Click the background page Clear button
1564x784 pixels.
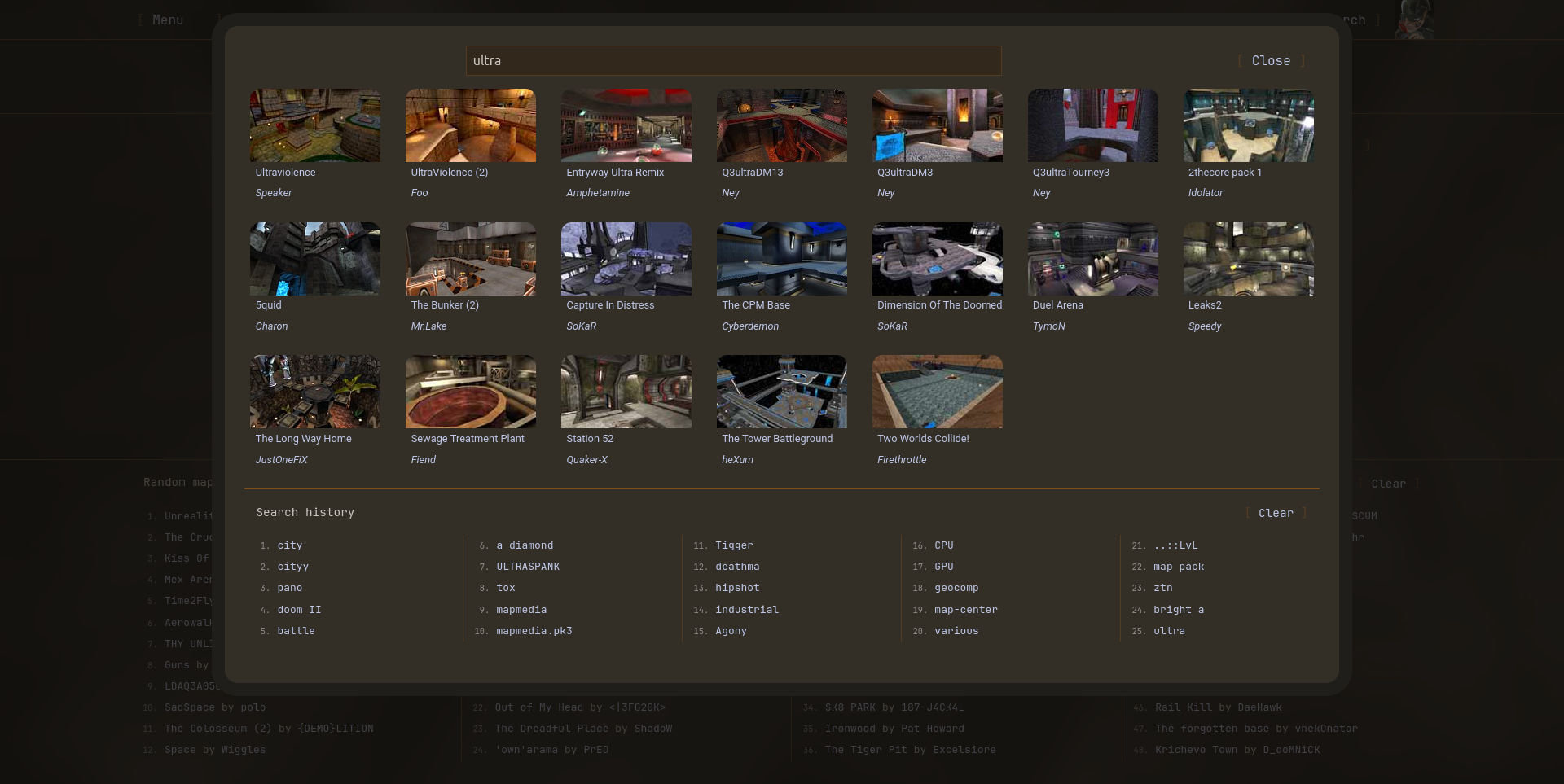point(1388,484)
